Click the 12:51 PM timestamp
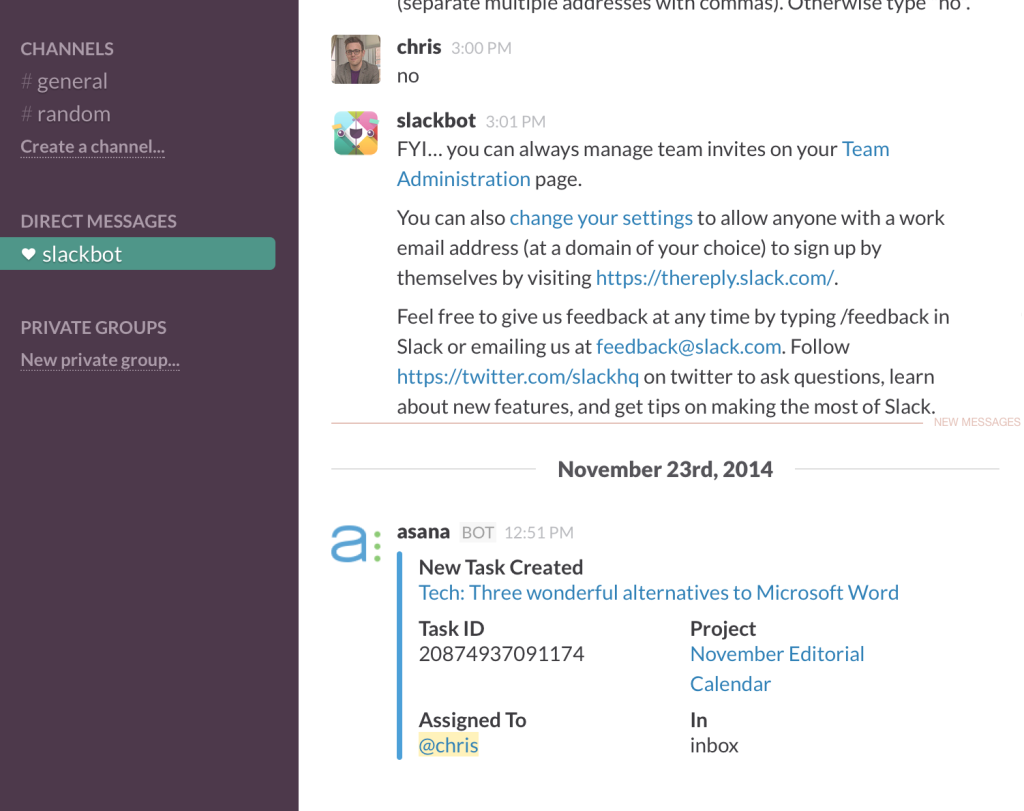1024x811 pixels. [x=539, y=533]
